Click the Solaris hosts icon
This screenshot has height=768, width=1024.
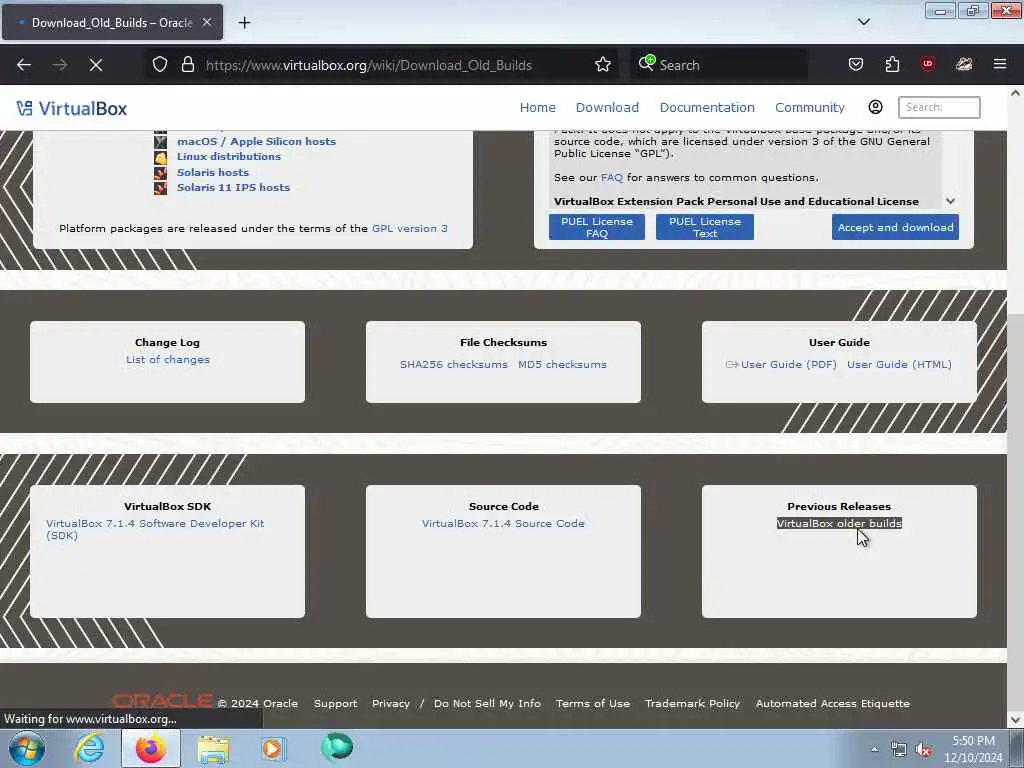point(160,173)
